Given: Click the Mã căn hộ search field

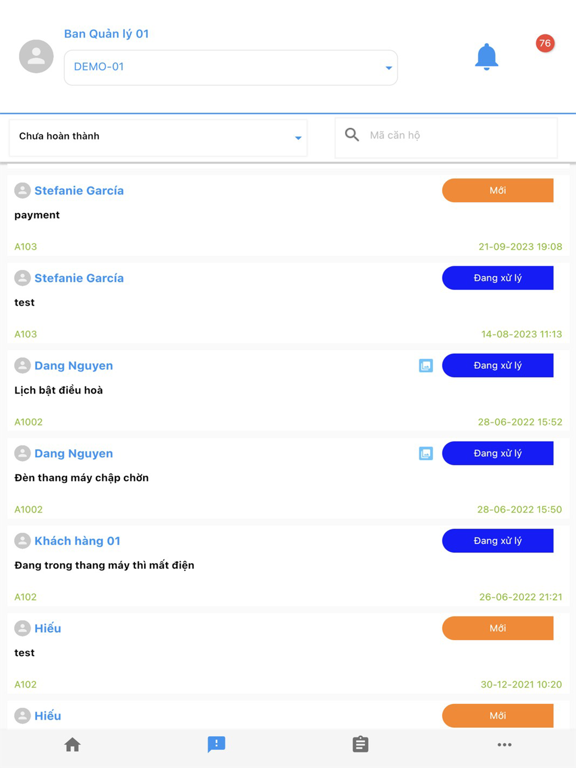Looking at the screenshot, I should click(446, 138).
